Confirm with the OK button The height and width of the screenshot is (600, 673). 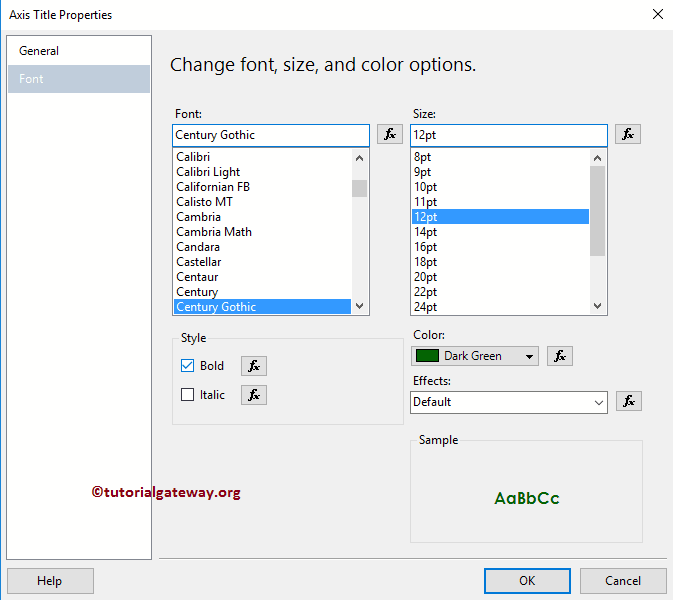[x=527, y=581]
